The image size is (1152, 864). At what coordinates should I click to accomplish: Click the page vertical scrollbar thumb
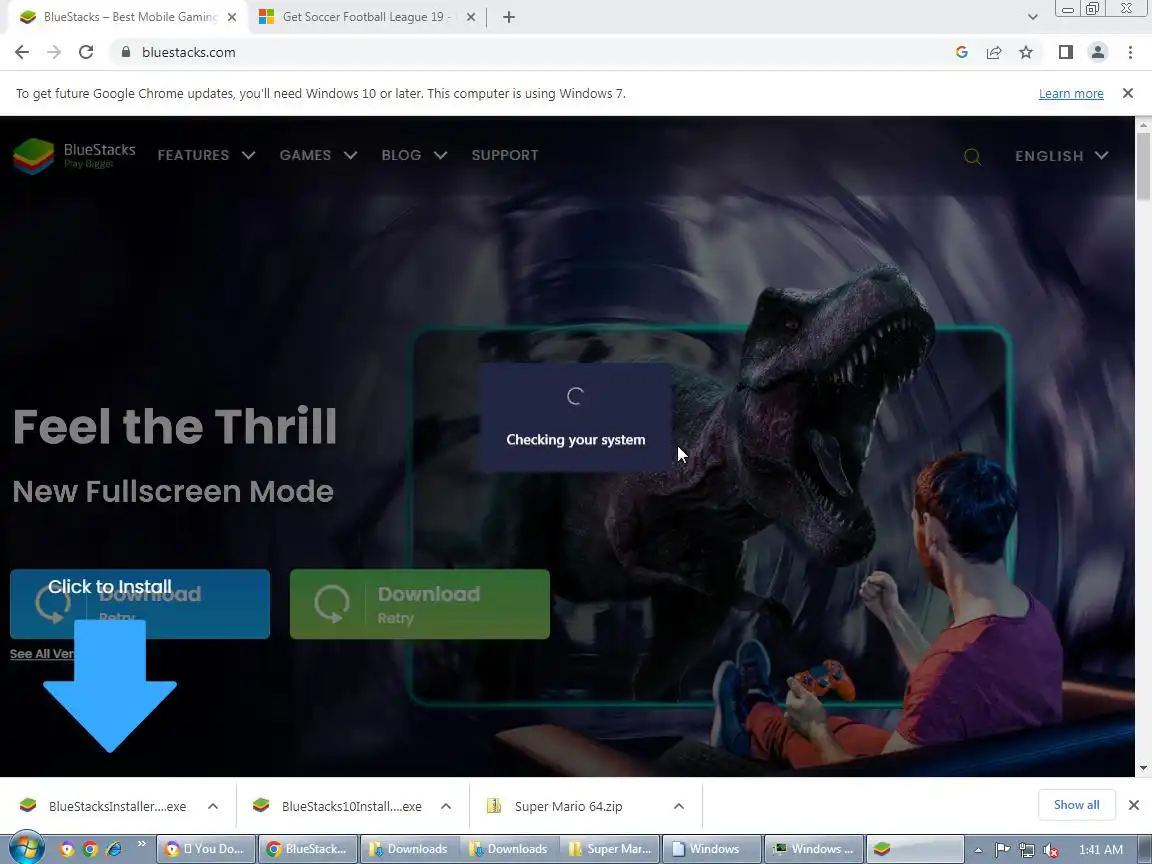point(1143,165)
